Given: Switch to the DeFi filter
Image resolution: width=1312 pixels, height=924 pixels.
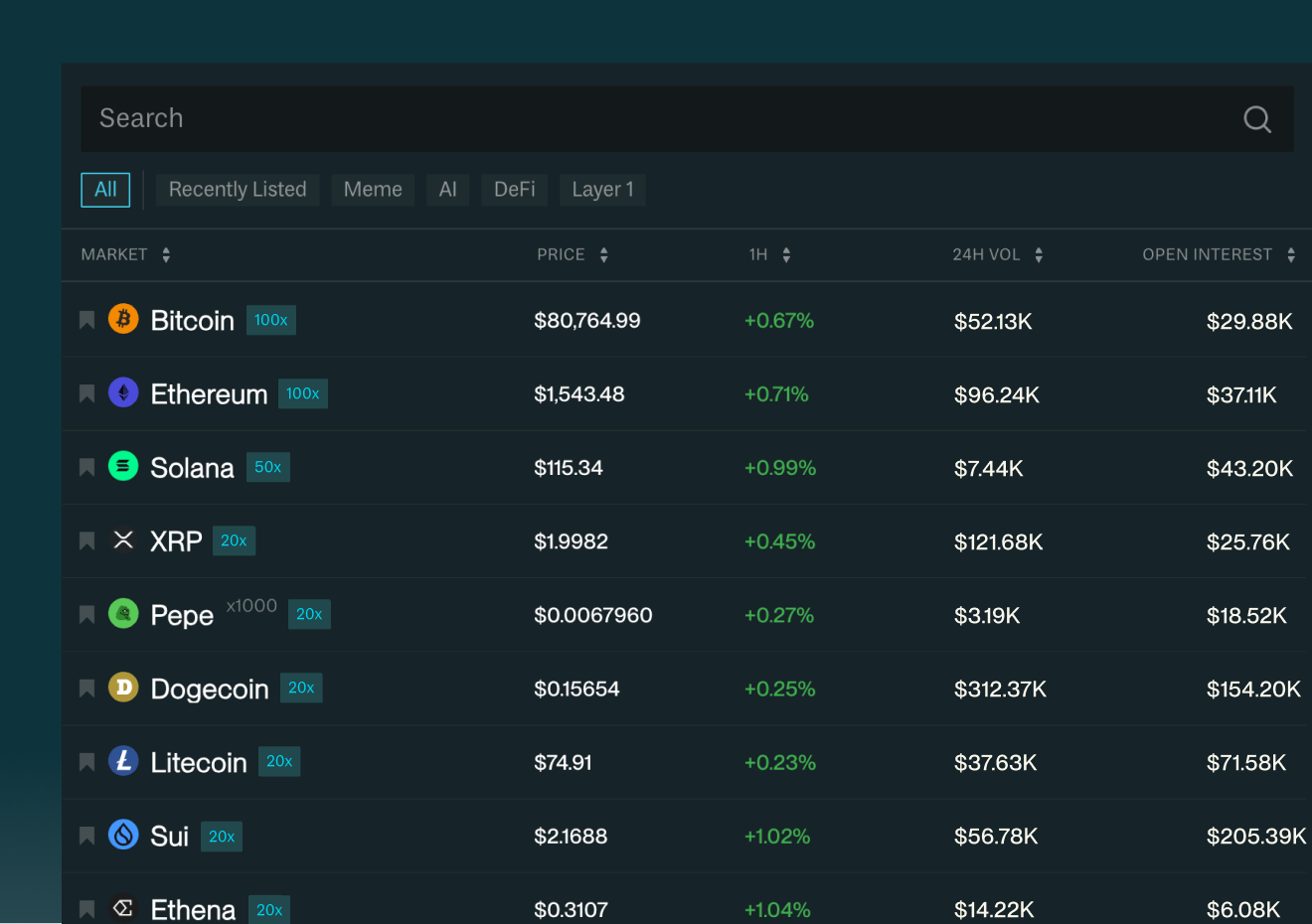Looking at the screenshot, I should pyautogui.click(x=515, y=190).
